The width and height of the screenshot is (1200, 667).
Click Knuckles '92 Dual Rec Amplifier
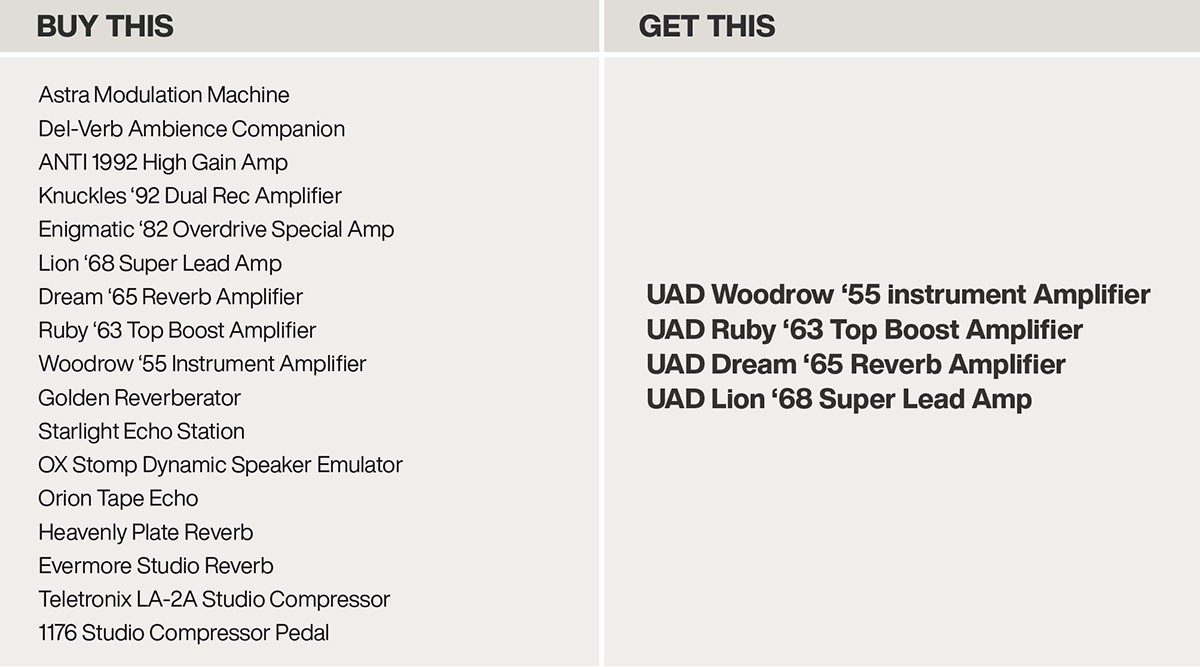[x=190, y=196]
